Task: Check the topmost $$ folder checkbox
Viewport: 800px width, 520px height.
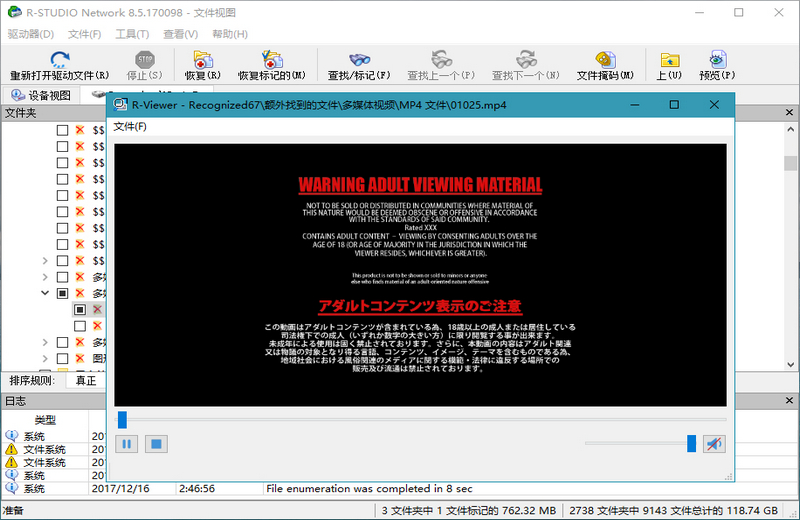Action: (x=62, y=131)
